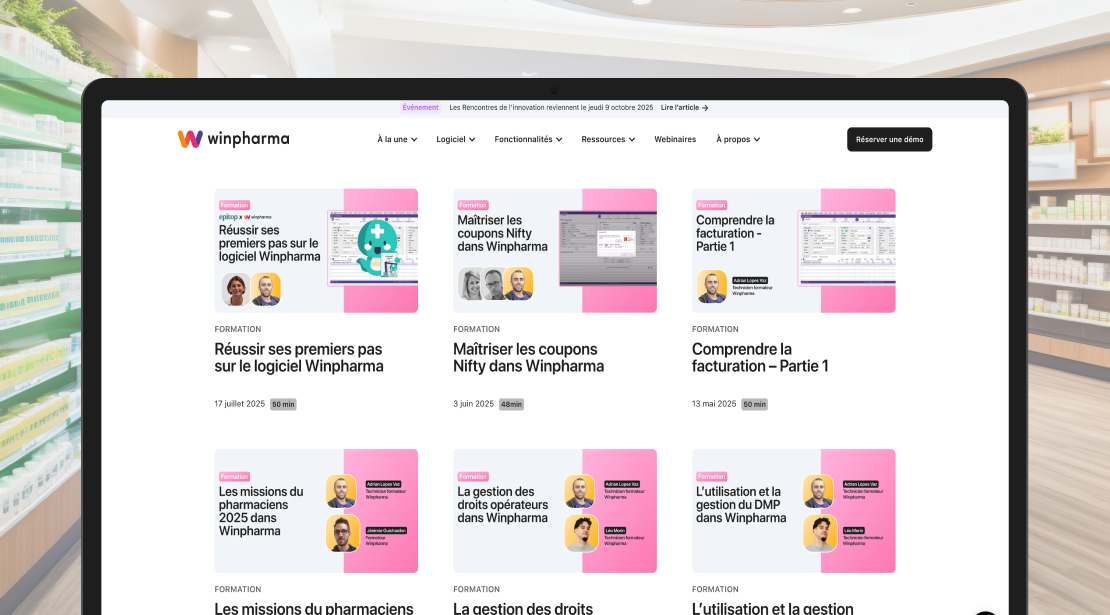Click the 48min duration badge
This screenshot has width=1110, height=615.
(x=511, y=404)
